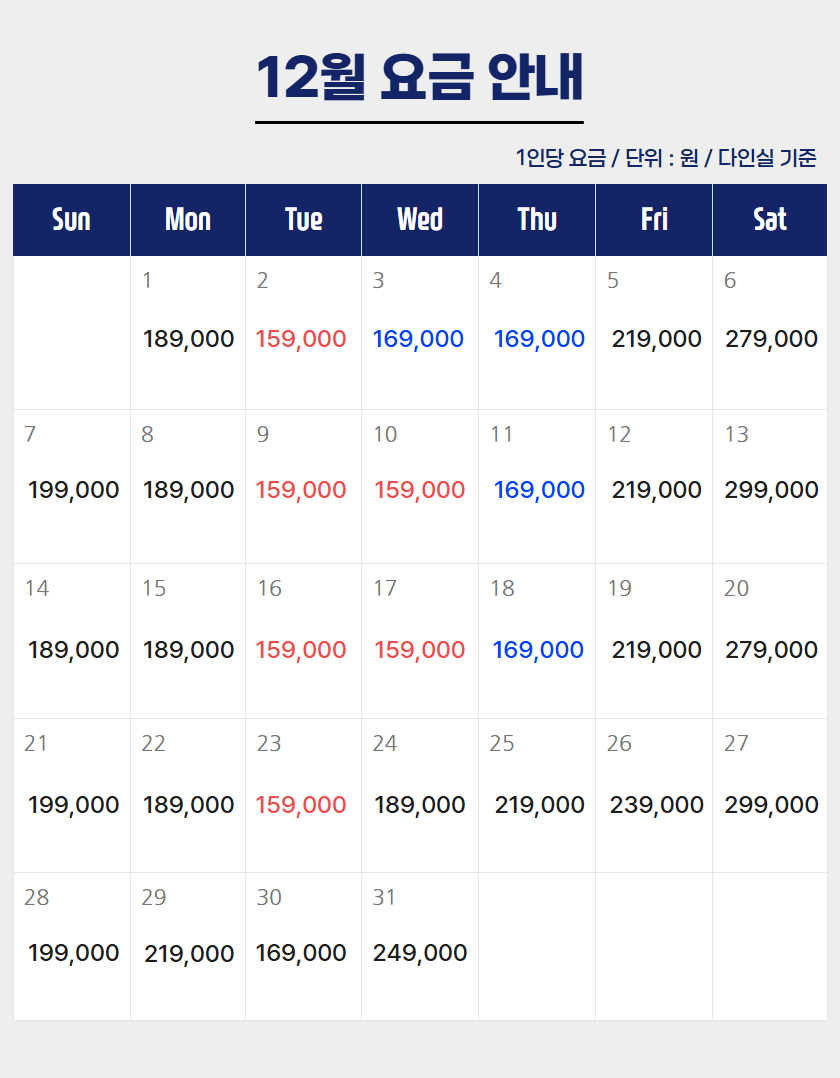Click date number 17 in the calendar
This screenshot has height=1078, width=840.
[385, 588]
